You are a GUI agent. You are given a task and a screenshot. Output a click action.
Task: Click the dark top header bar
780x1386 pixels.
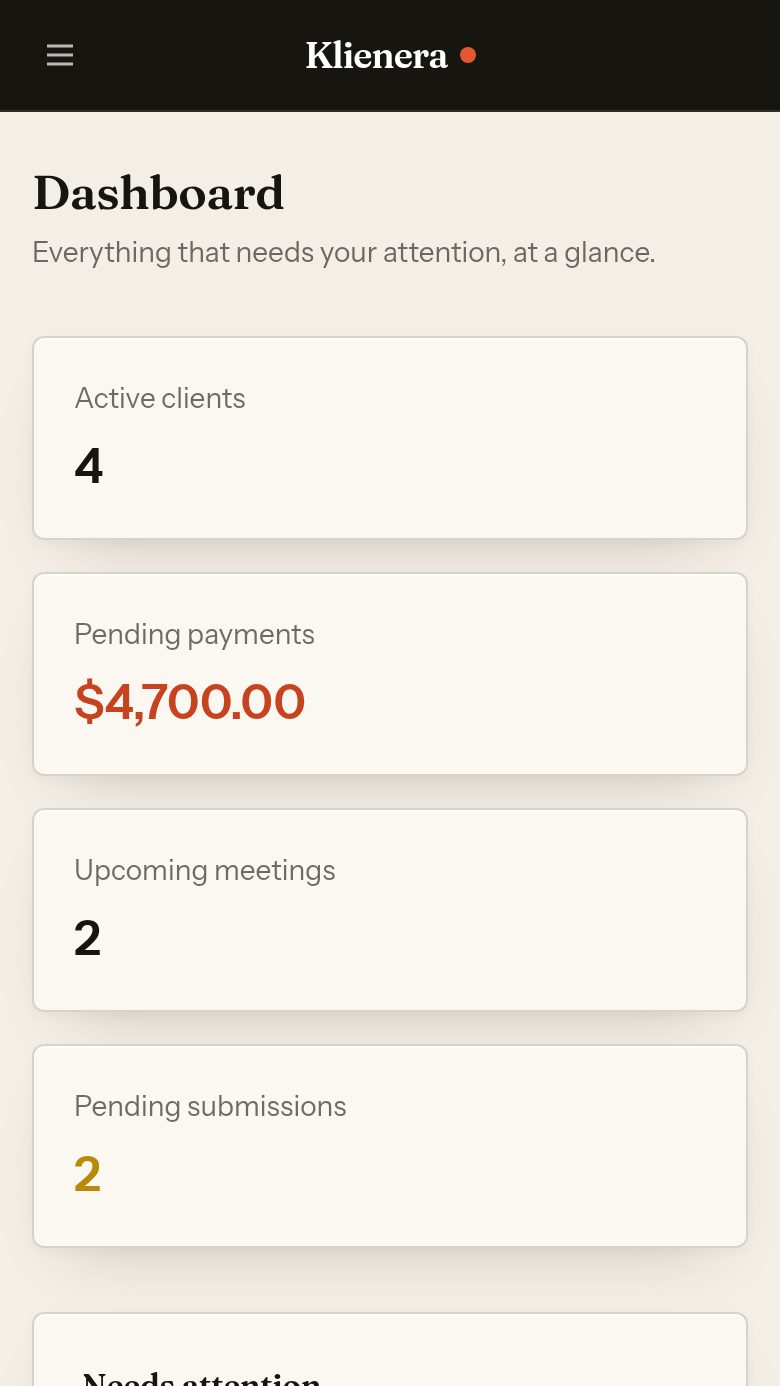click(390, 55)
